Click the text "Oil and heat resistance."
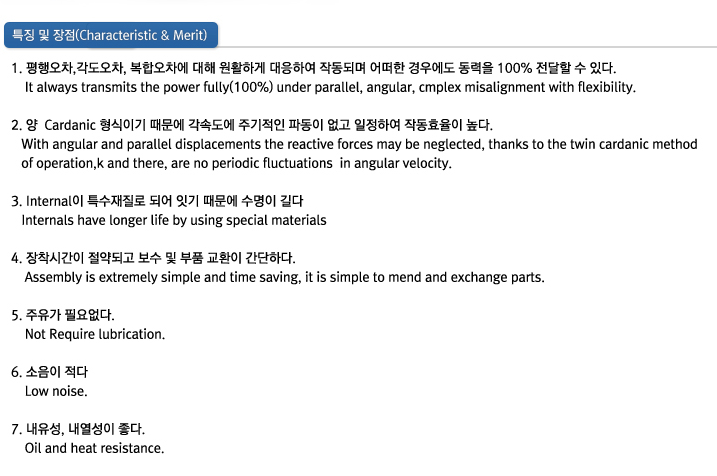Screen dimensions: 717x476 click(x=95, y=448)
